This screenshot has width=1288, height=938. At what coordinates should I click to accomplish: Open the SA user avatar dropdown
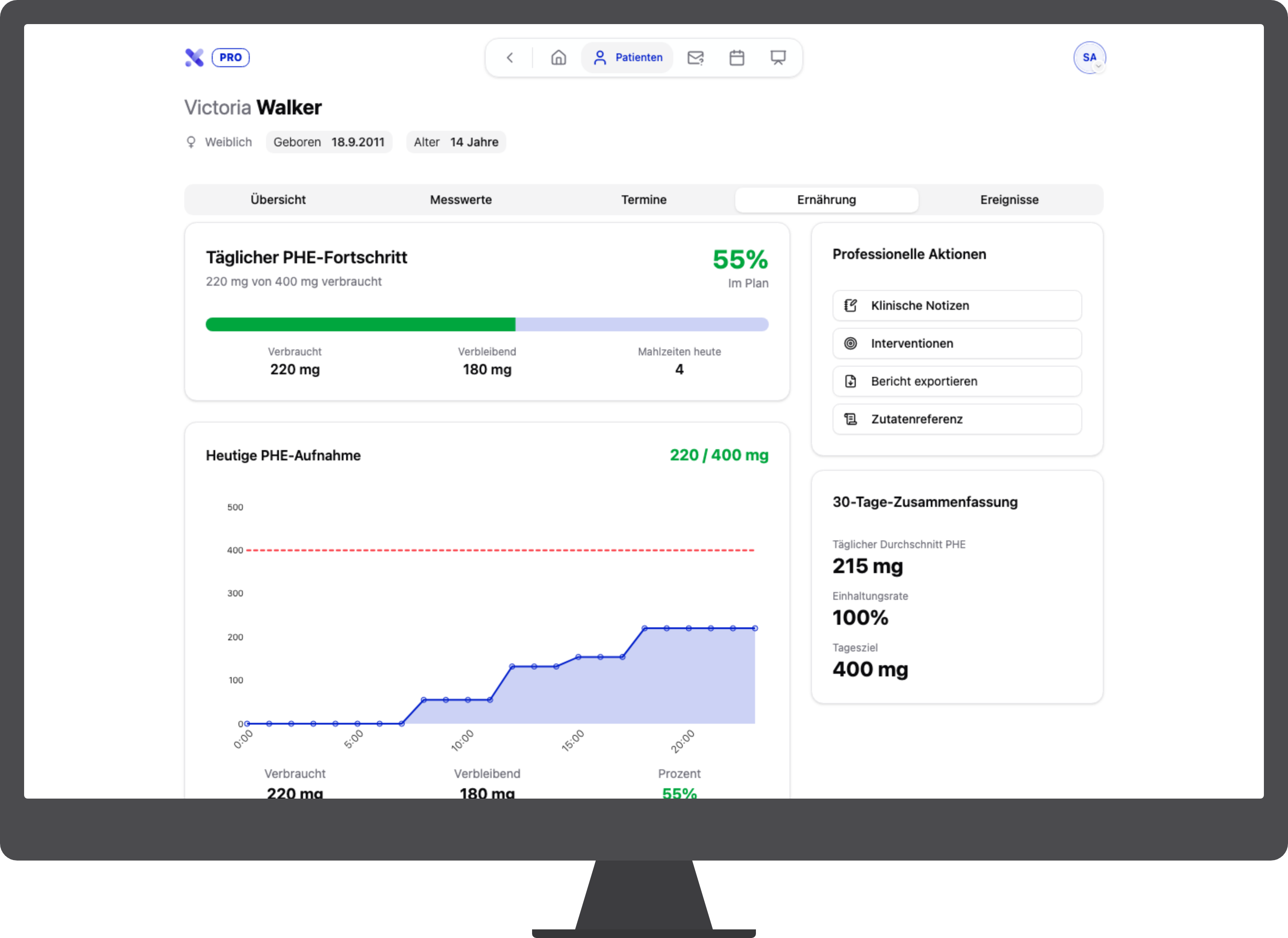click(1089, 57)
